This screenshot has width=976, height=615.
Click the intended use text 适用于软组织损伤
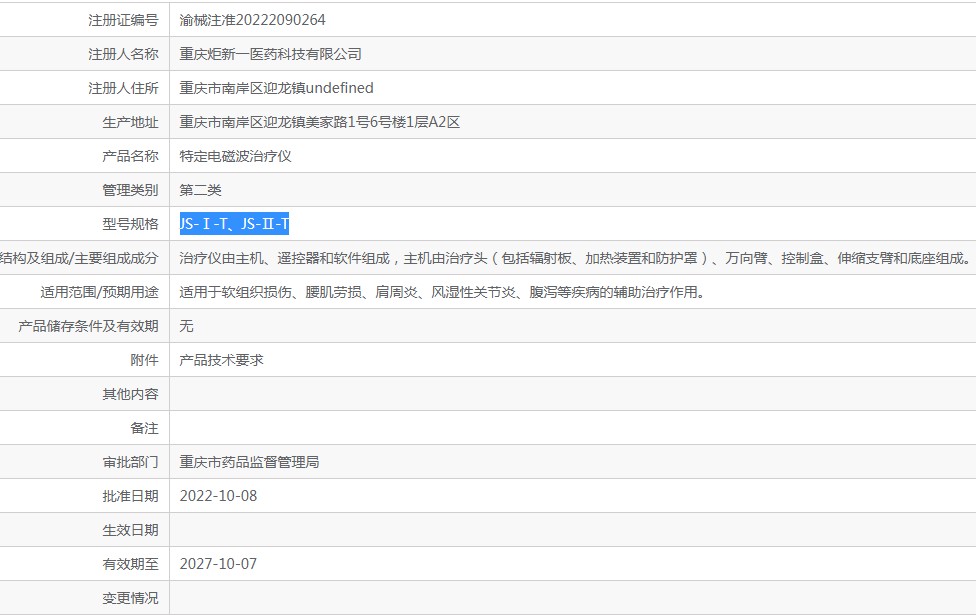(x=442, y=292)
